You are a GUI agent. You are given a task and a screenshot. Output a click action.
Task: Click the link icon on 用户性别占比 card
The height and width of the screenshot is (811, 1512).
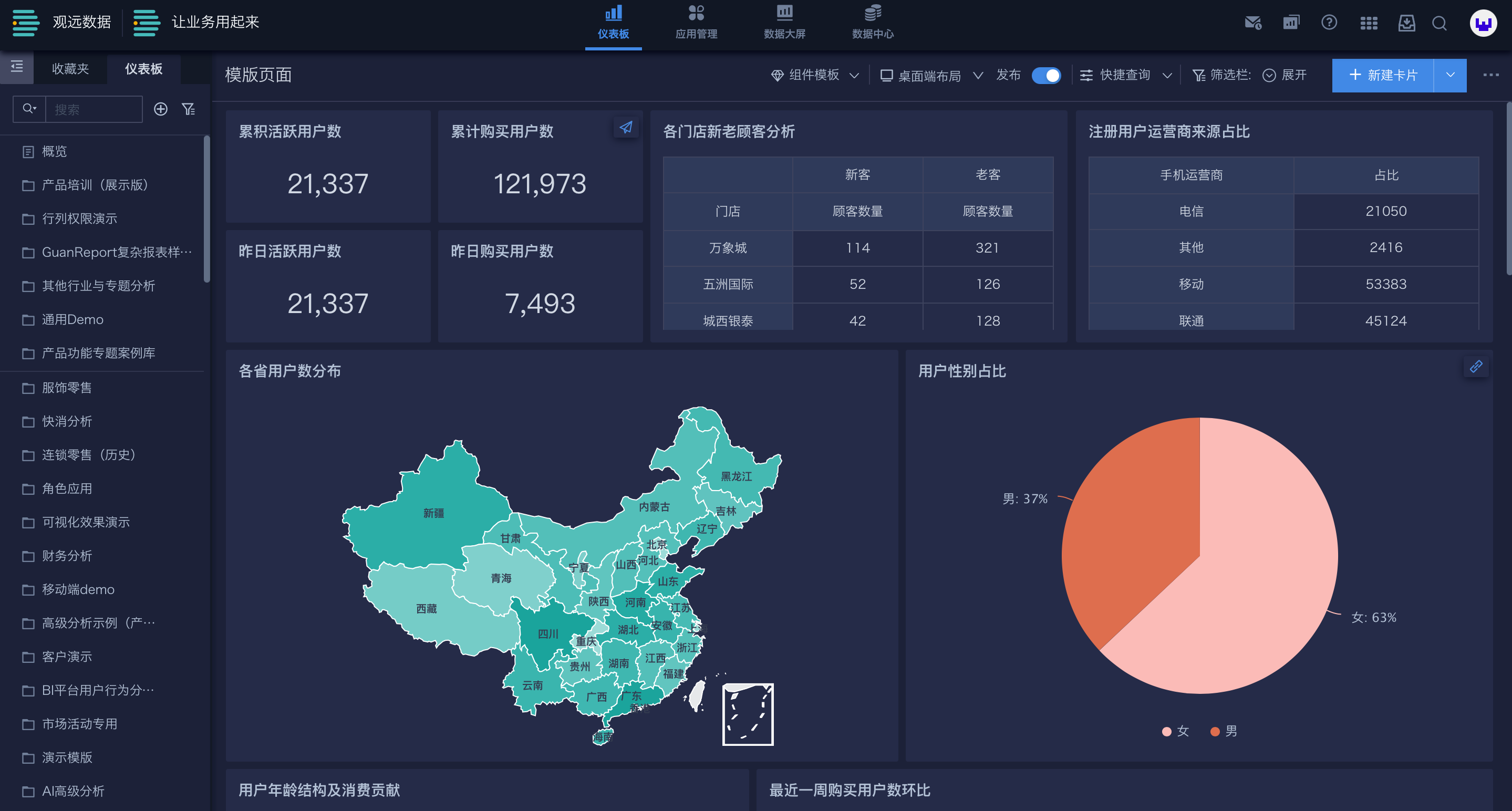pyautogui.click(x=1476, y=367)
